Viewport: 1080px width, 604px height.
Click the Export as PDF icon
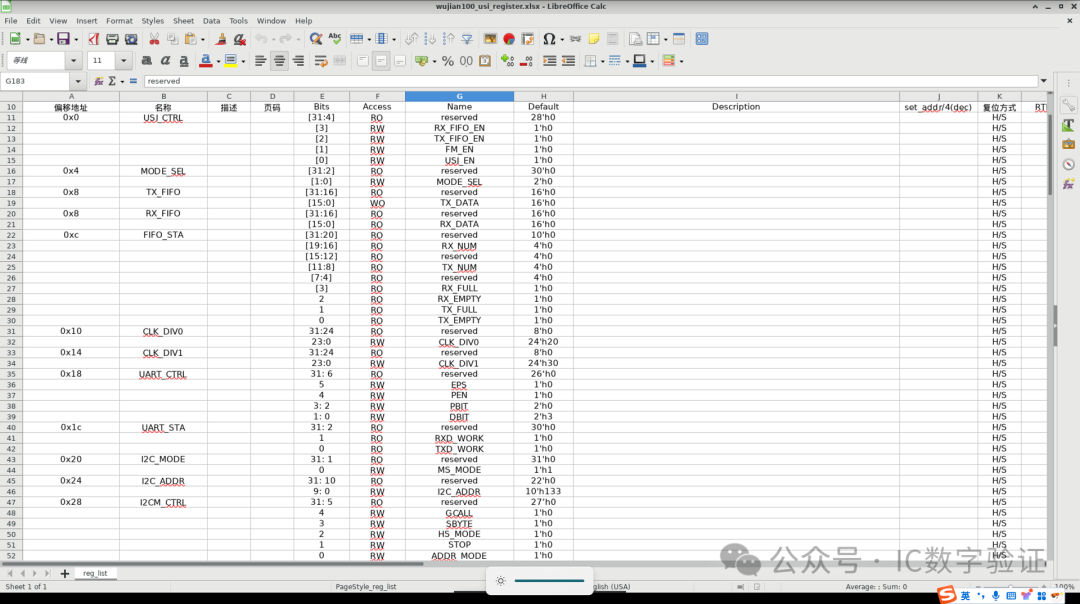click(x=93, y=39)
